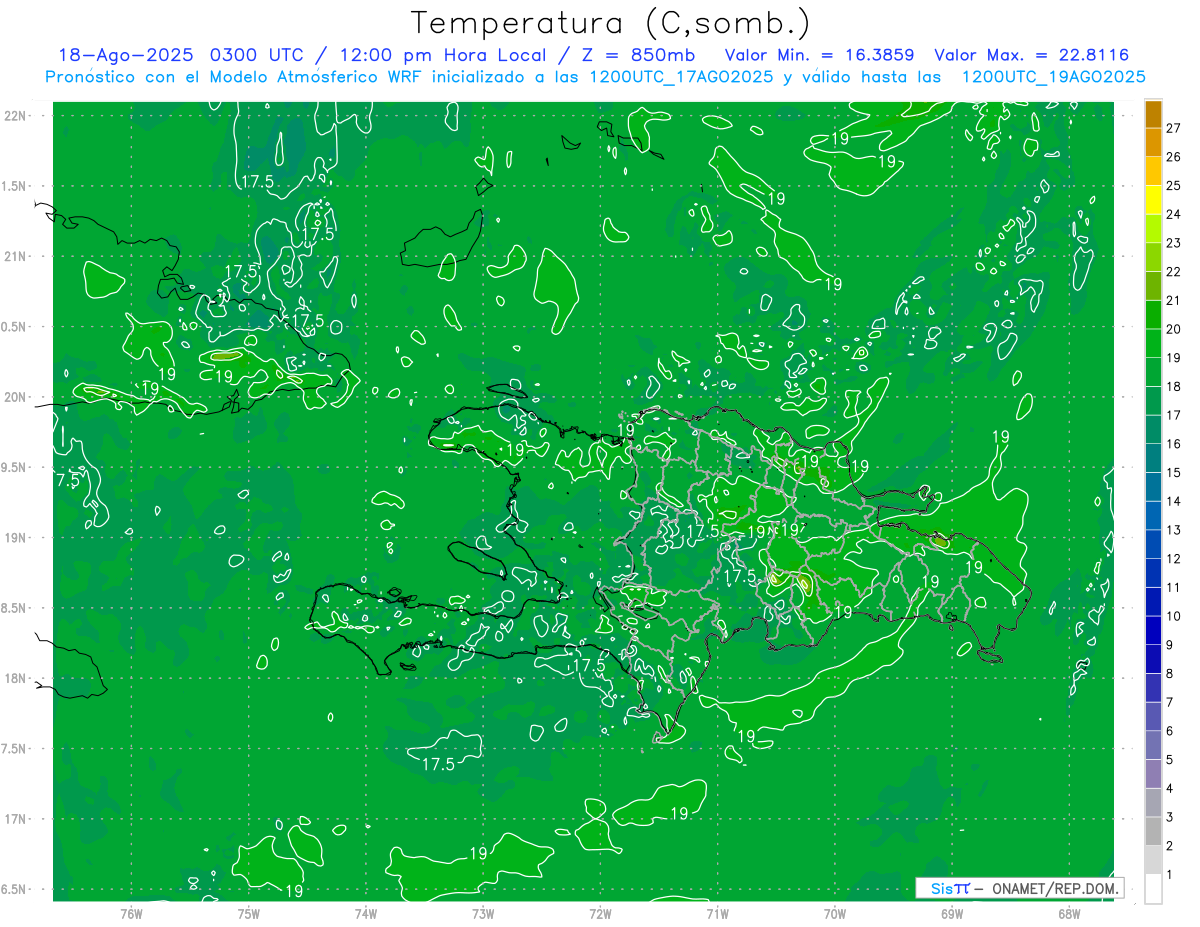This screenshot has height=927, width=1200.
Task: Select the date '18-Ago-2025' in the header
Action: (125, 55)
